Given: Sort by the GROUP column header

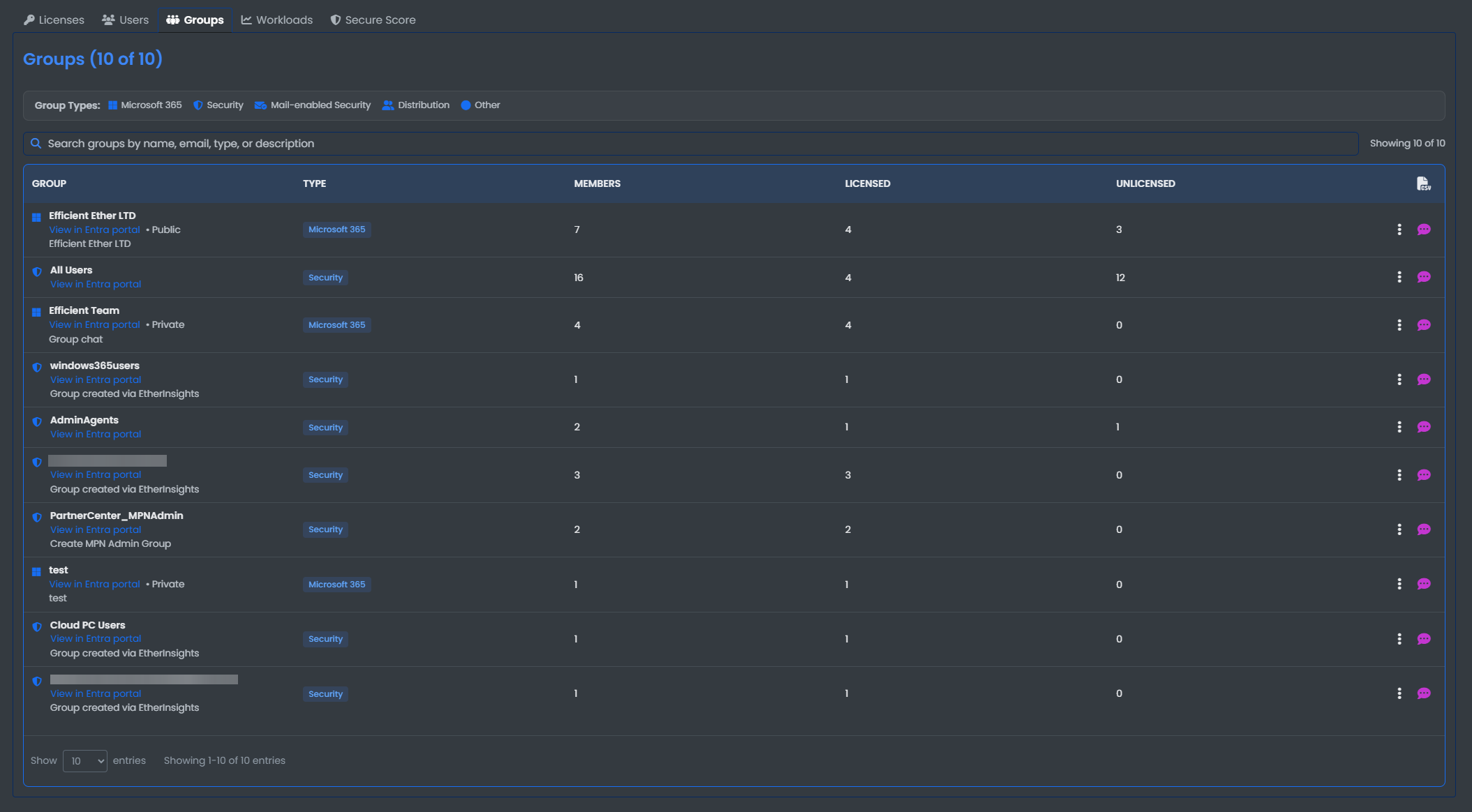Looking at the screenshot, I should (49, 183).
